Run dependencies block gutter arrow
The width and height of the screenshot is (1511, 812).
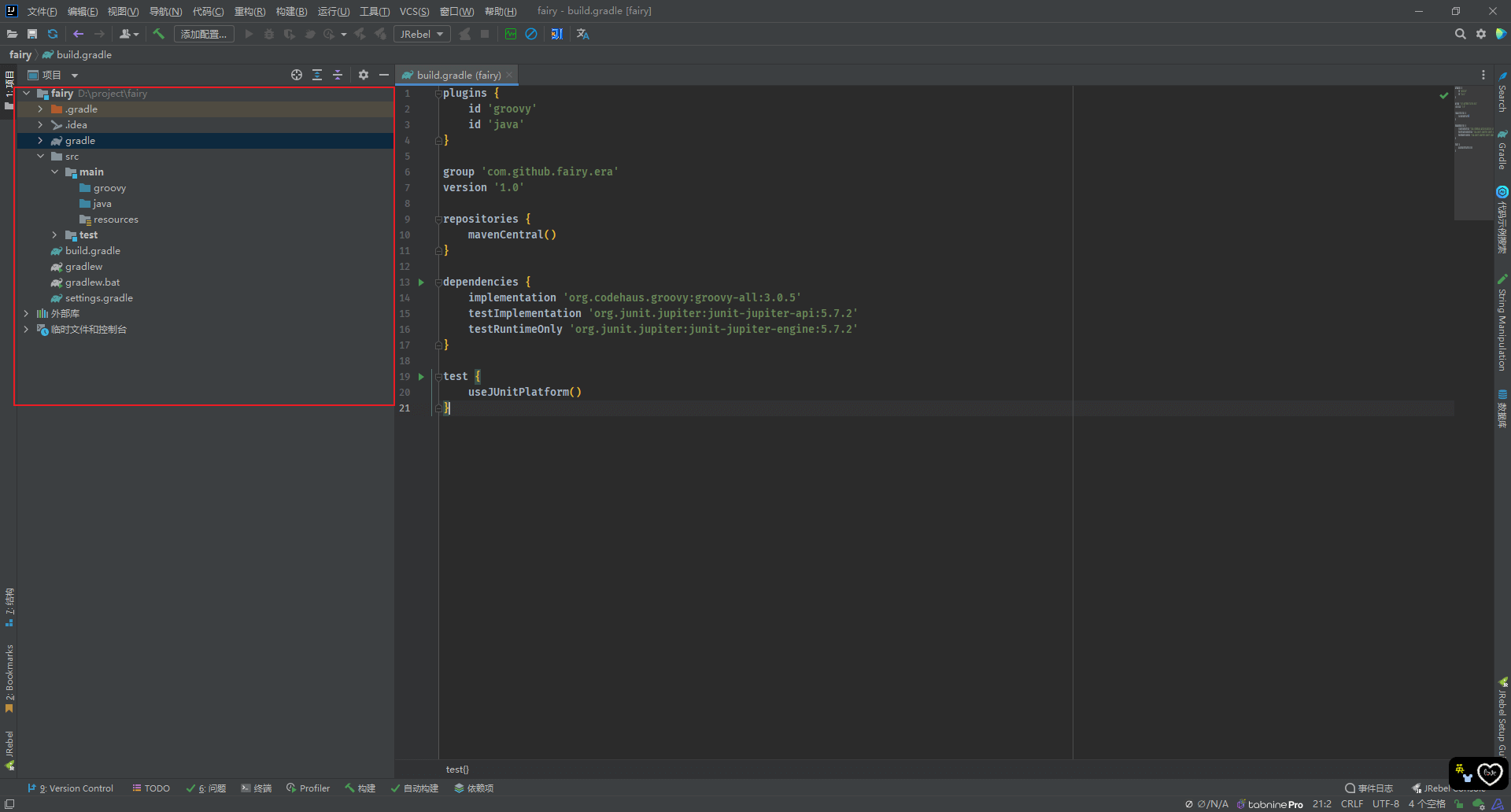[421, 282]
